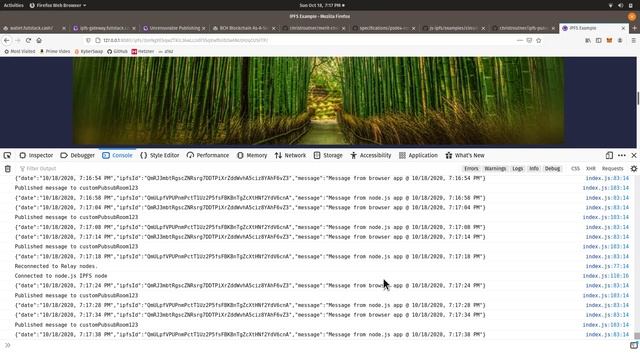
Task: Open the What's New tab
Action: (465, 156)
